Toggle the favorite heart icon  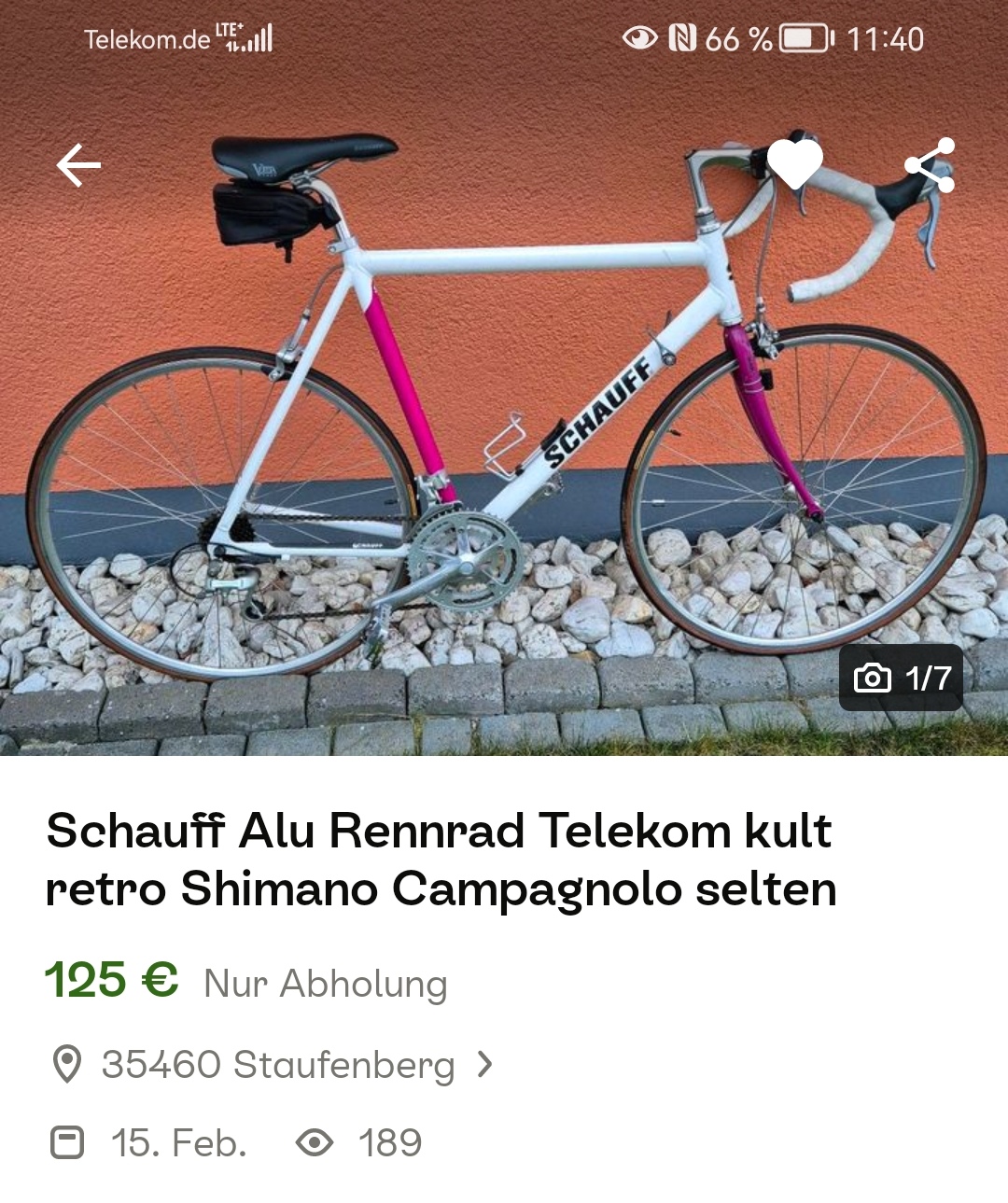pos(795,164)
